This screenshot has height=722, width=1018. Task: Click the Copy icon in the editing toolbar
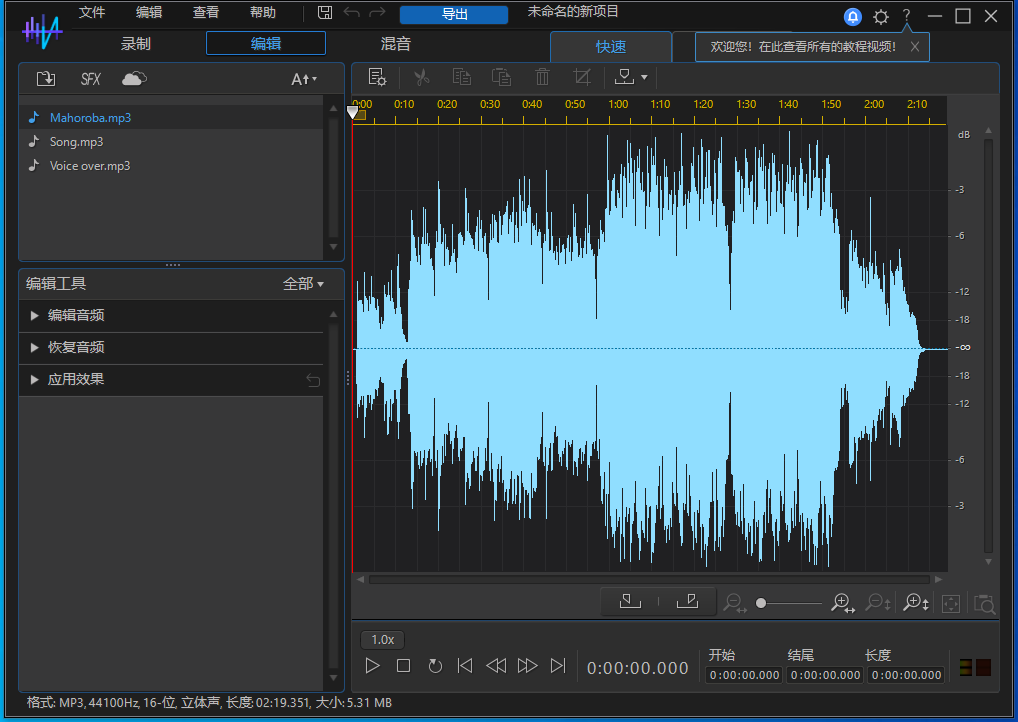click(461, 77)
